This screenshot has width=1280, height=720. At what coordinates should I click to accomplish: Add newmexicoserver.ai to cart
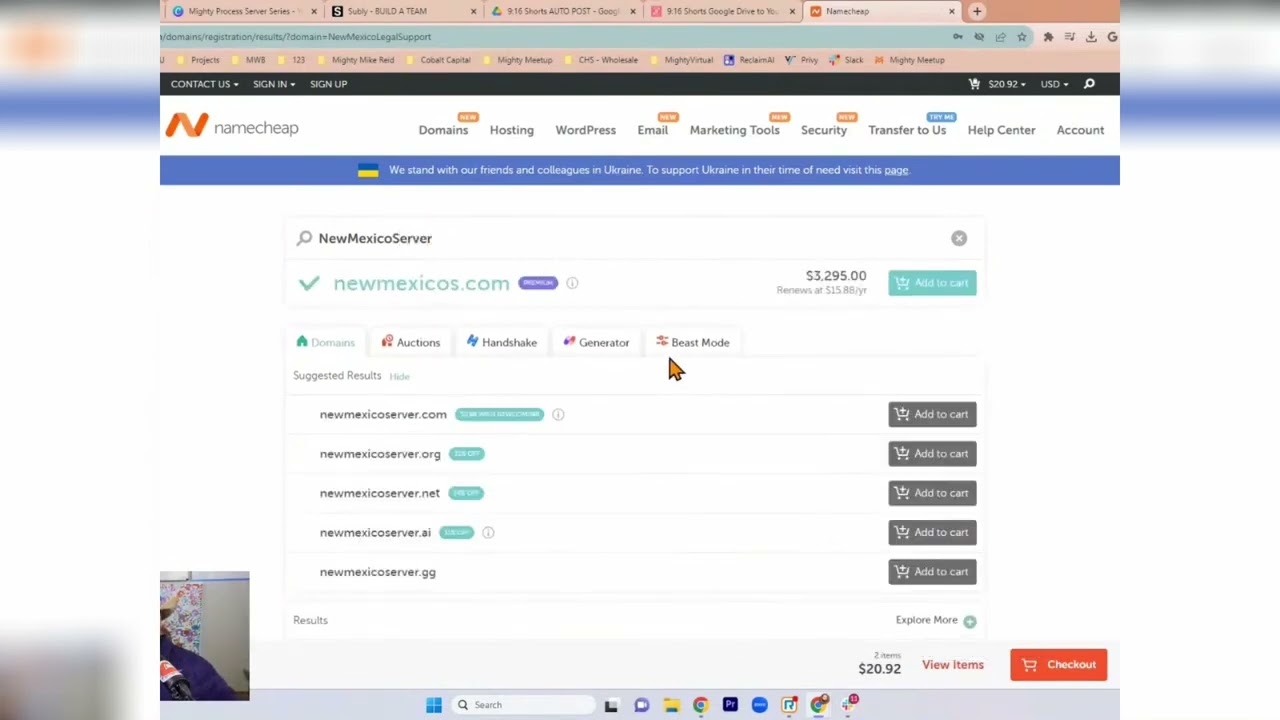click(x=932, y=532)
